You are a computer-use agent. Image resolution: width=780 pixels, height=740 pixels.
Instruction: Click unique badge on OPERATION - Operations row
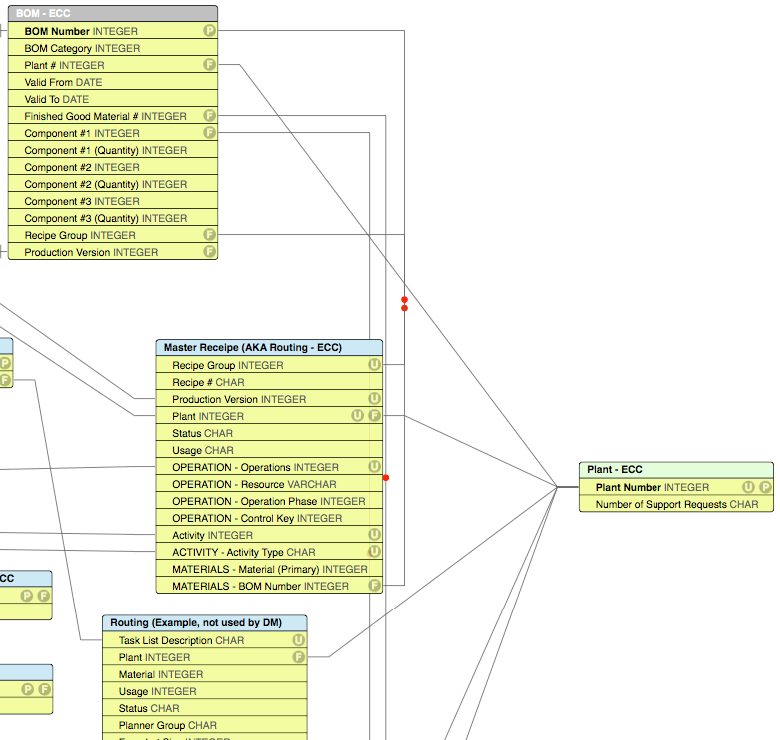pyautogui.click(x=374, y=466)
